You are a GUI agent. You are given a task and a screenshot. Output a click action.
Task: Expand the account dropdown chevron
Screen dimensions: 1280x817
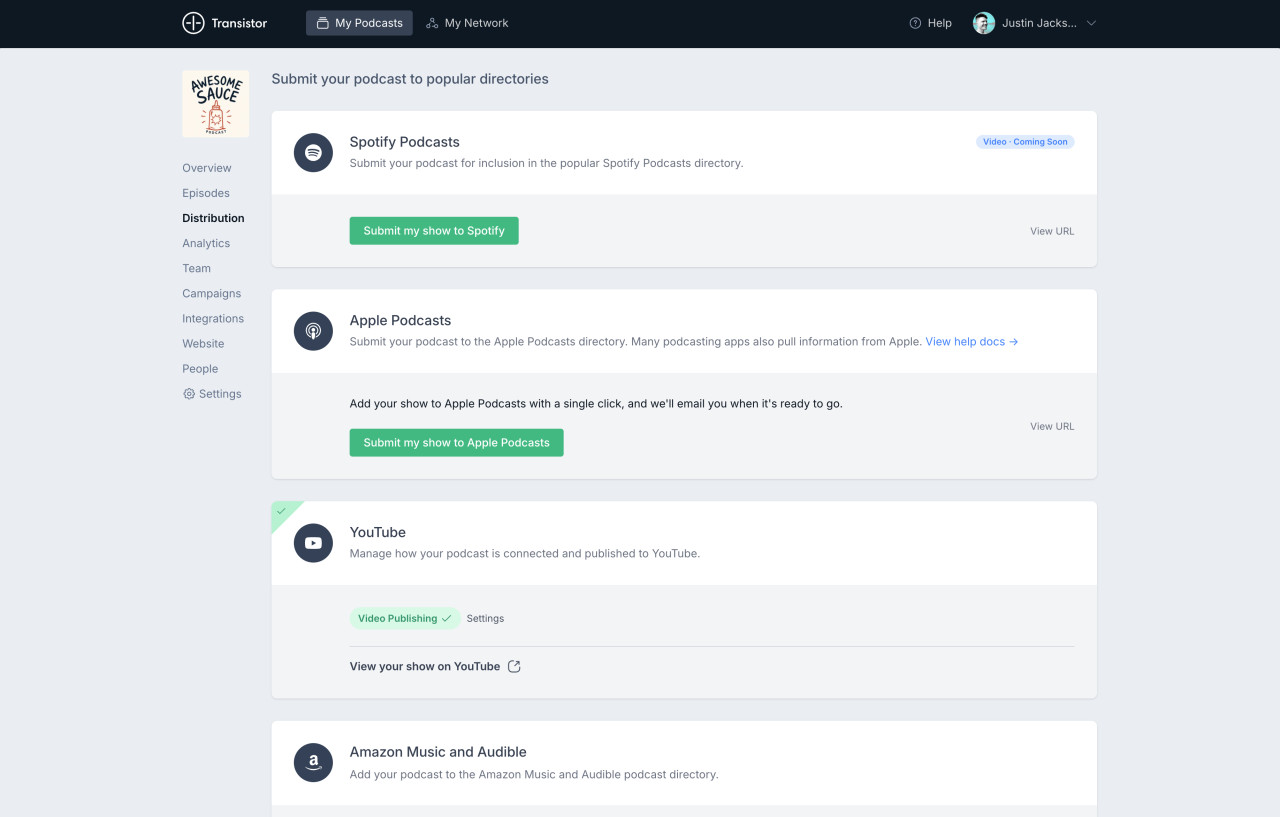pyautogui.click(x=1091, y=23)
